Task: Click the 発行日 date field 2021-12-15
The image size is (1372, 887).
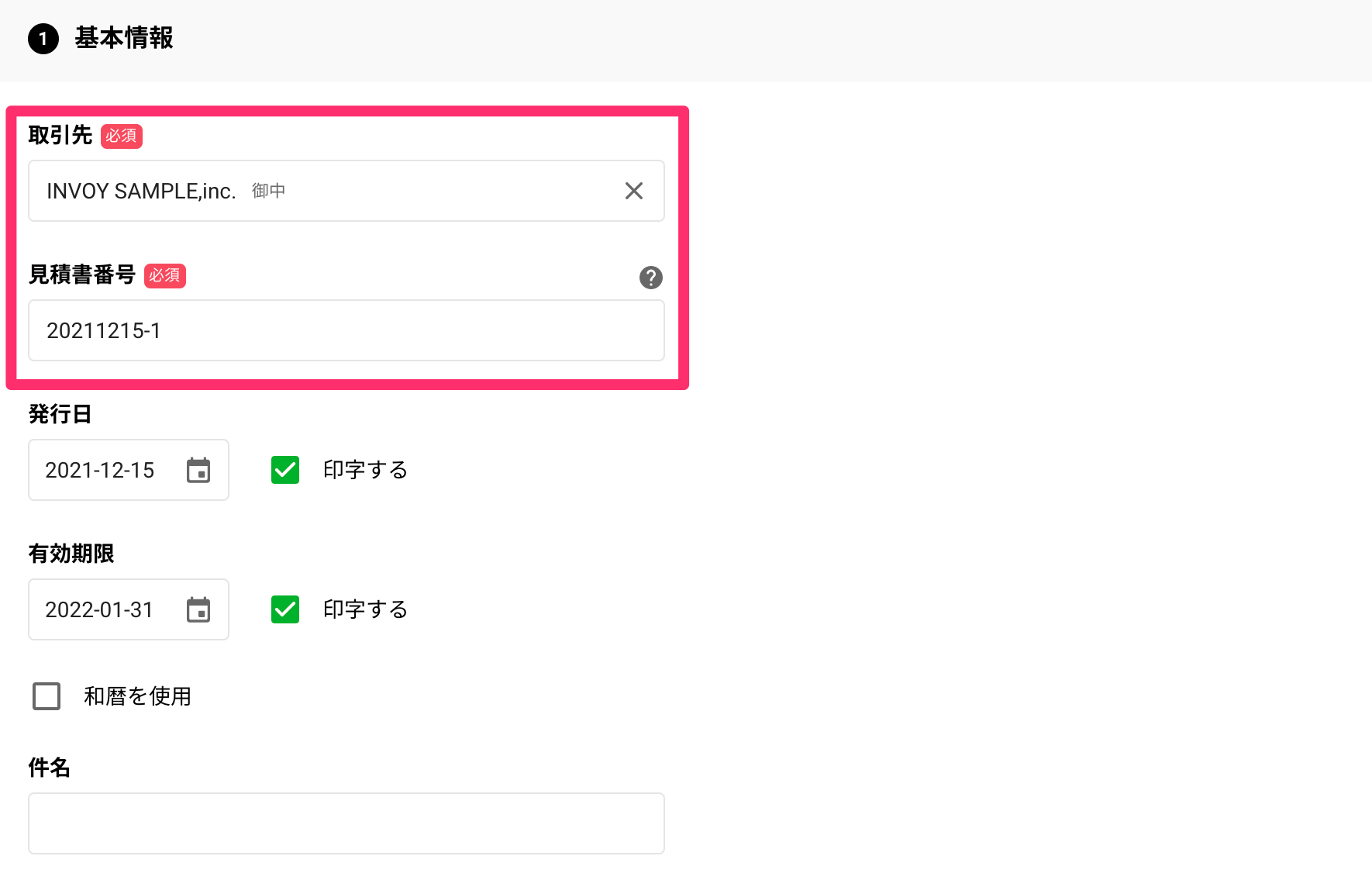Action: click(x=129, y=470)
